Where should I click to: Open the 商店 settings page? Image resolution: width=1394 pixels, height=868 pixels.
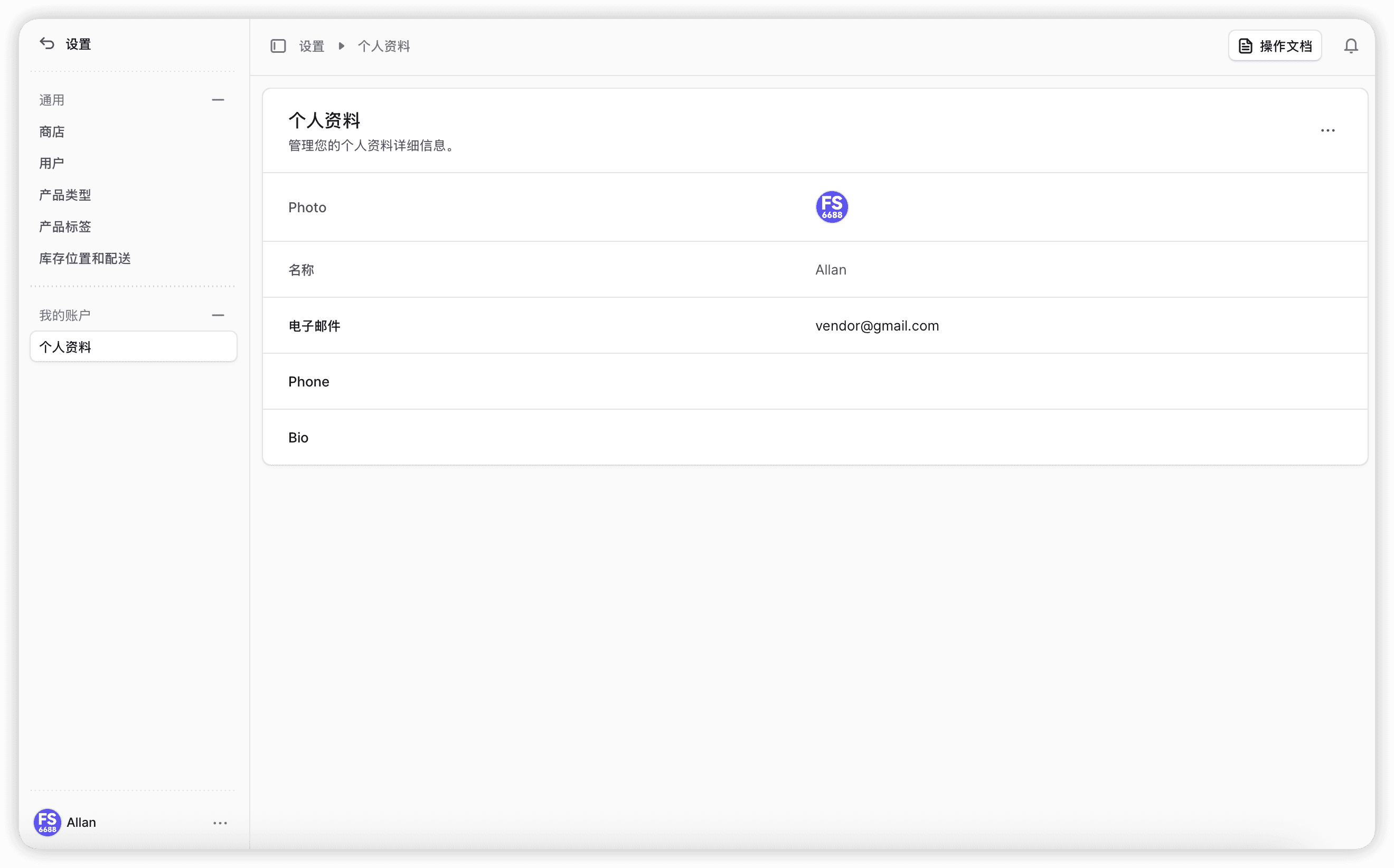[52, 131]
